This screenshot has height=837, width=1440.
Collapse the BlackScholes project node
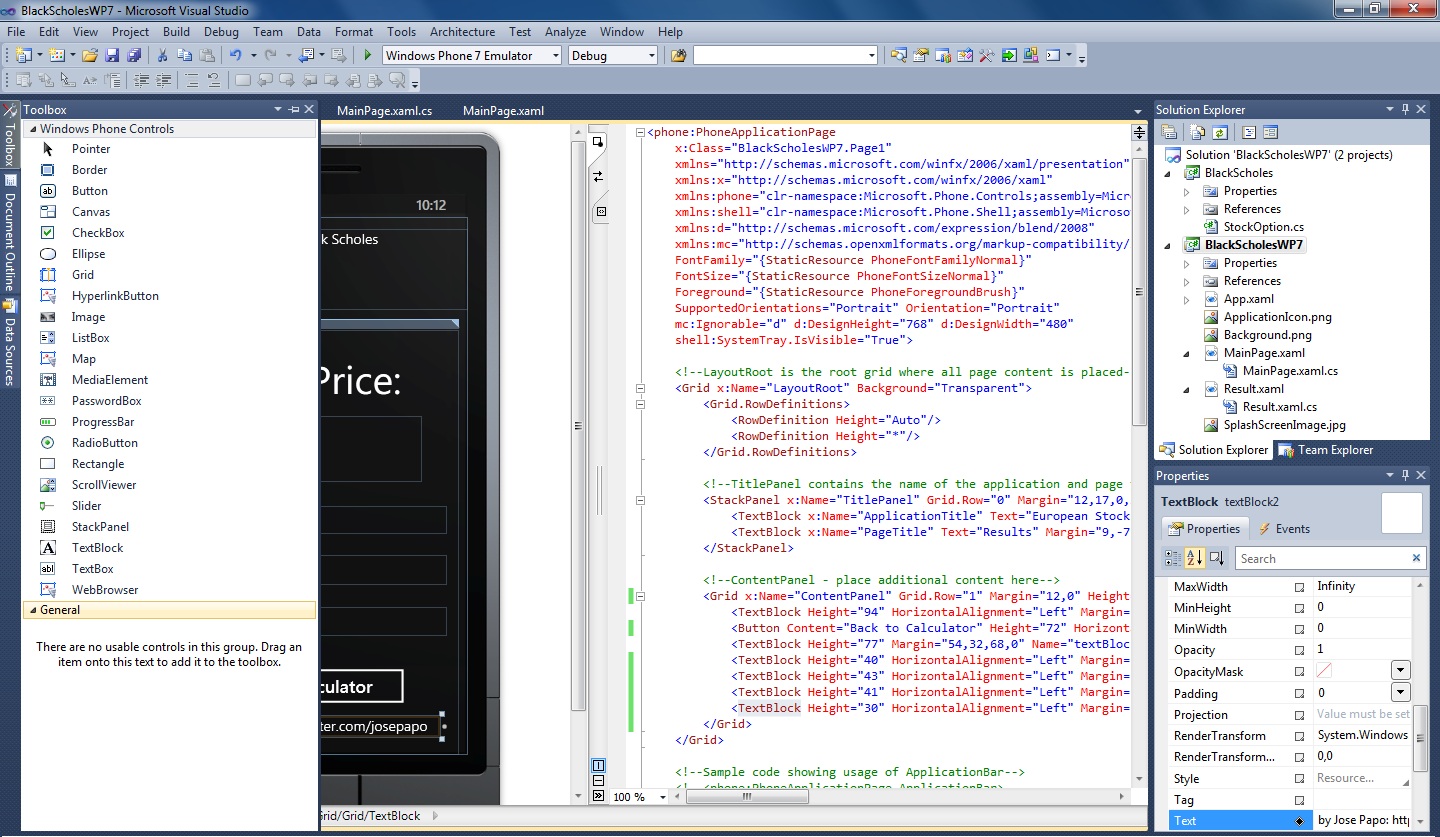click(x=1167, y=173)
